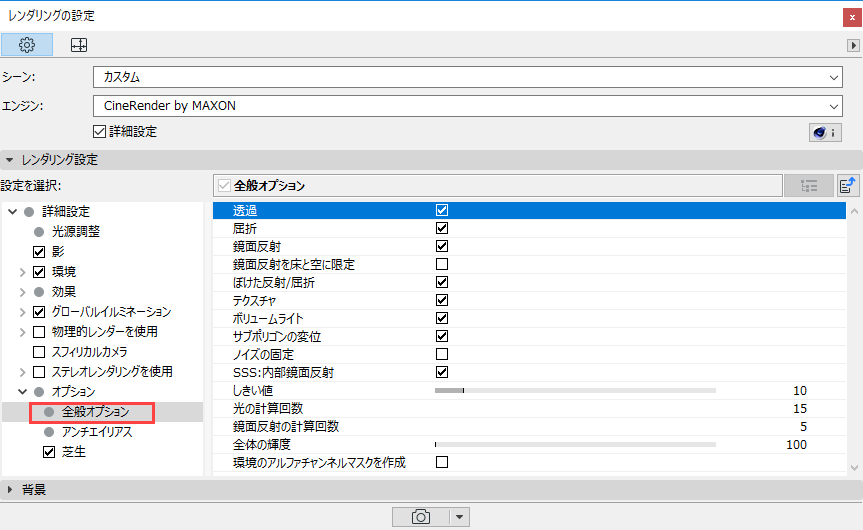Collapse the オプション tree node
863x530 pixels.
tap(23, 392)
